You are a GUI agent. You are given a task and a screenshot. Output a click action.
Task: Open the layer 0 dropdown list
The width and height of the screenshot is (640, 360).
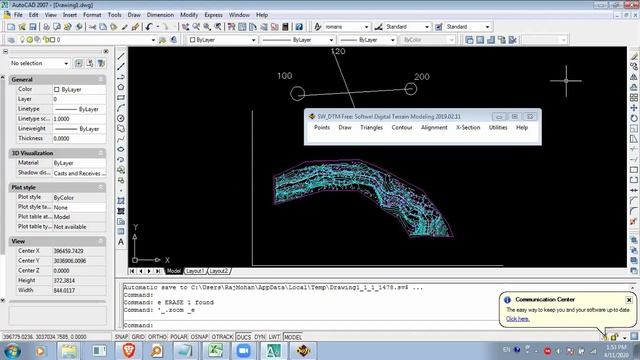click(x=153, y=40)
